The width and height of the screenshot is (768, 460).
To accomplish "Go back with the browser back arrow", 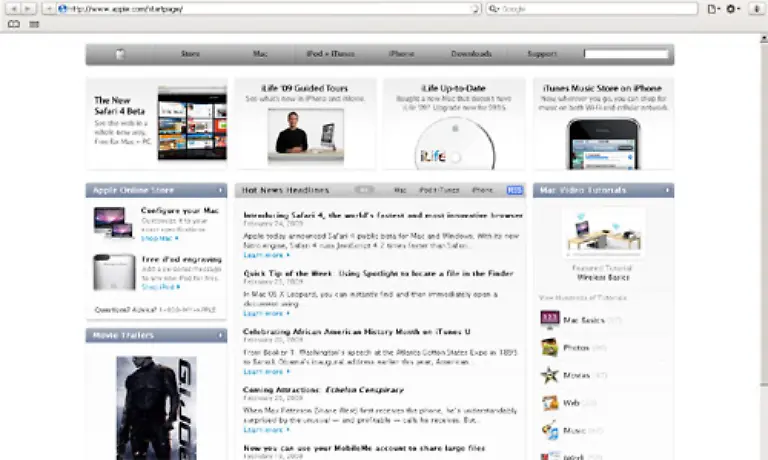I will point(14,8).
